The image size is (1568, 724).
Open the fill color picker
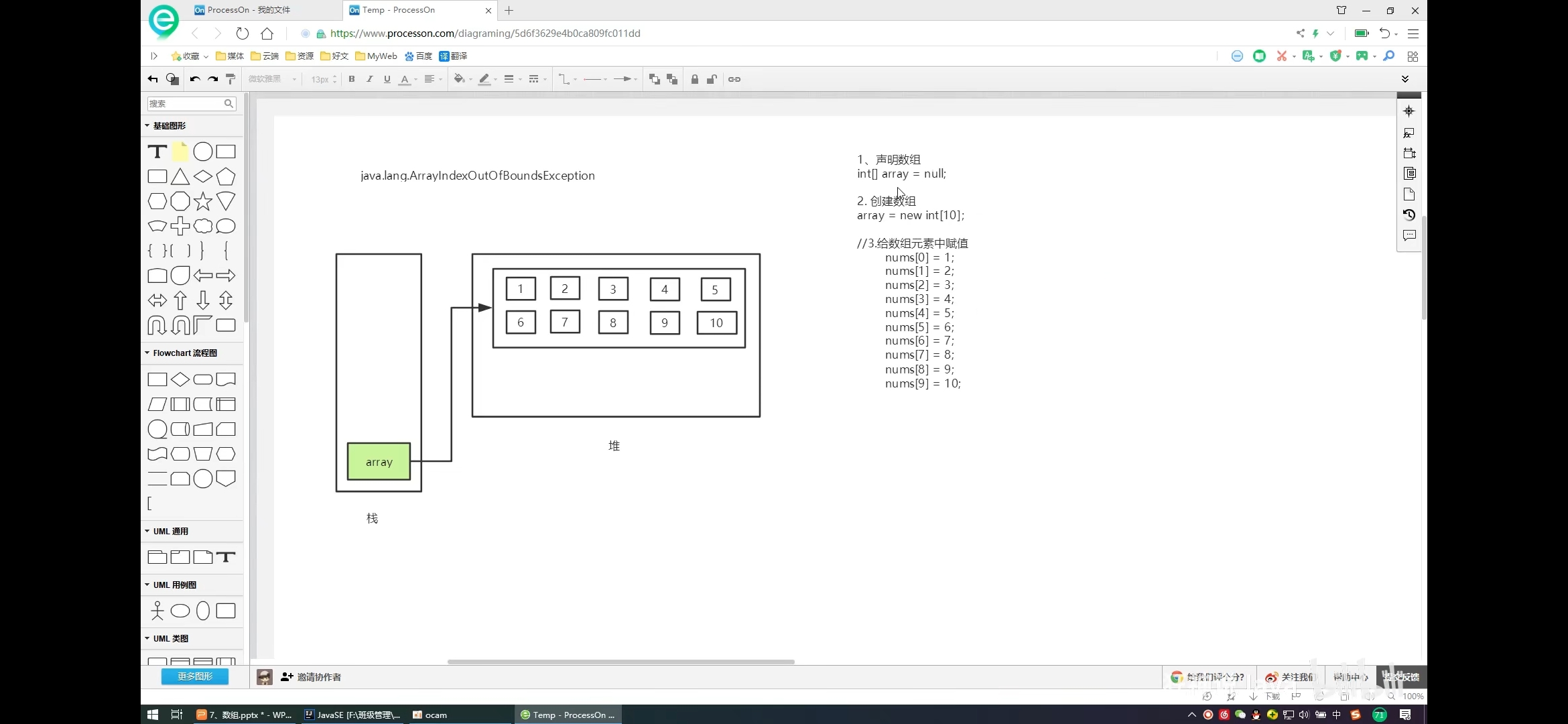(459, 79)
